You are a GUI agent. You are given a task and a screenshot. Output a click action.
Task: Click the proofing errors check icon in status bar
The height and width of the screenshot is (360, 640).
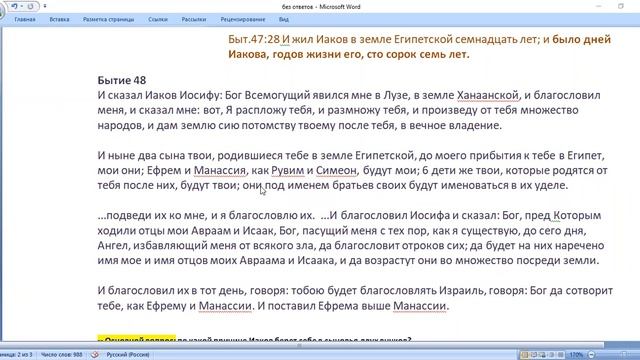(95, 355)
